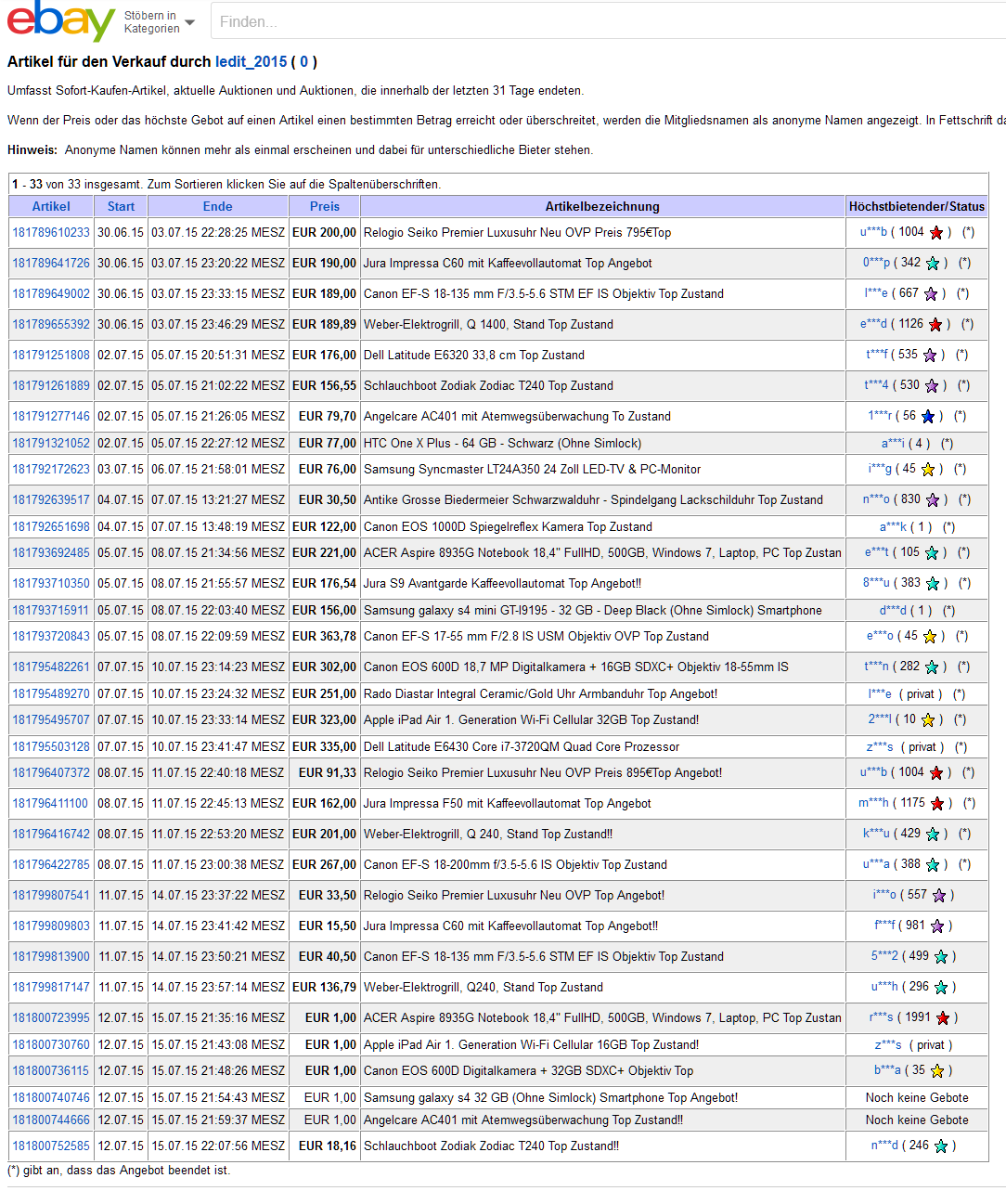Open bidder profile a***i
The width and height of the screenshot is (1006, 1204).
coord(893,444)
